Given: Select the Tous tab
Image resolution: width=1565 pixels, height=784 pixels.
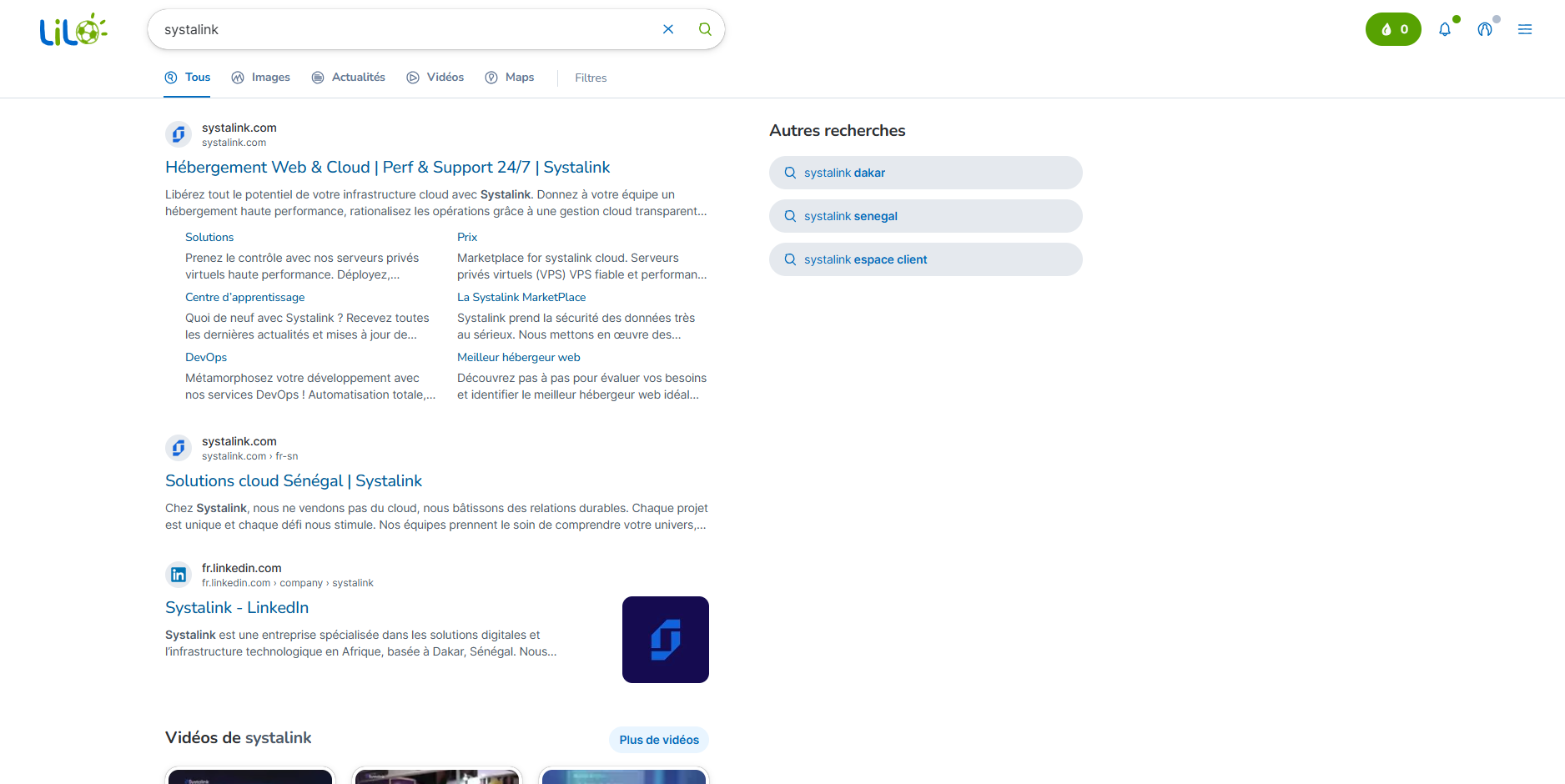Looking at the screenshot, I should click(x=188, y=78).
